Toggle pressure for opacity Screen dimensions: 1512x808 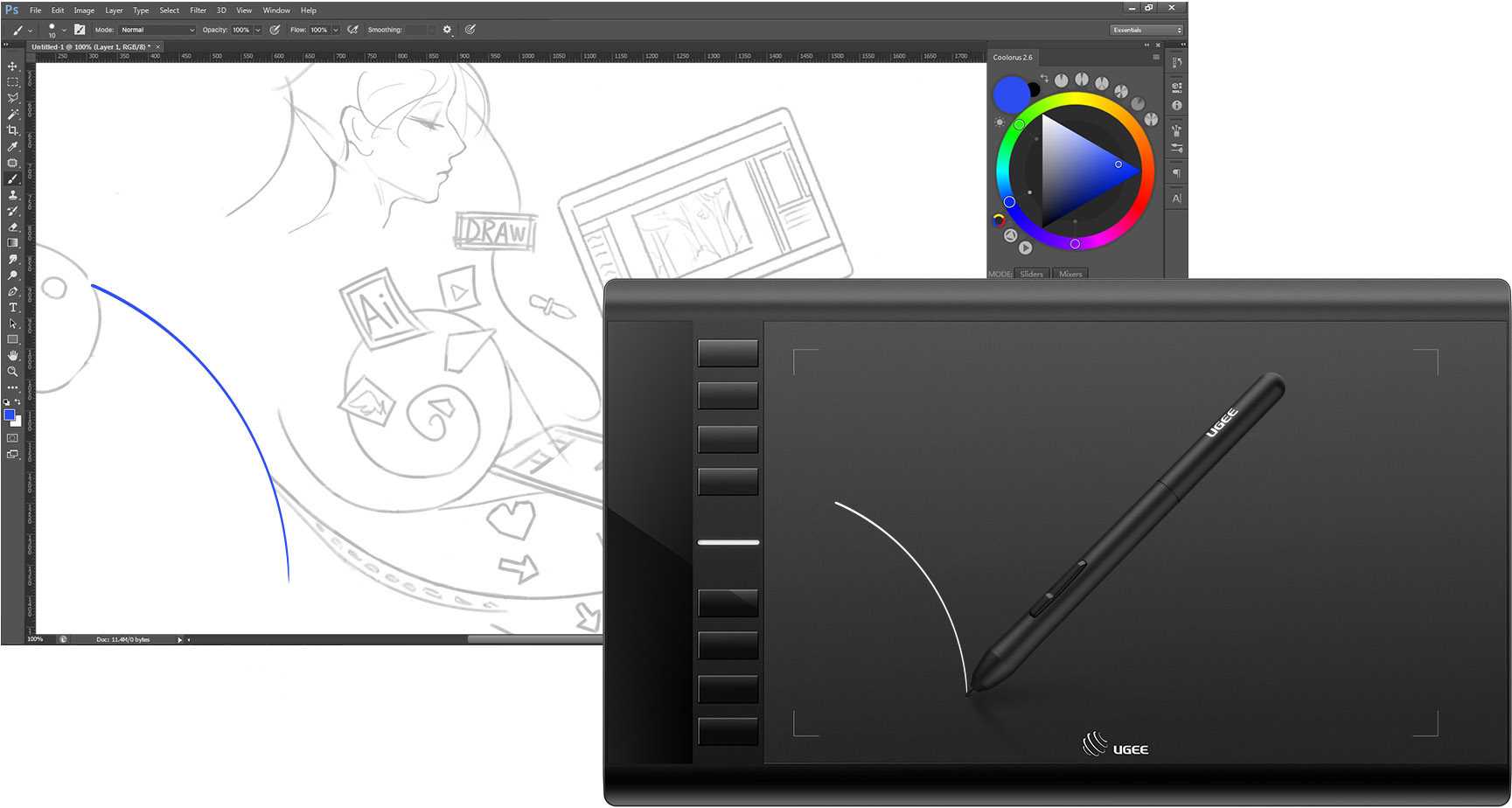tap(275, 30)
